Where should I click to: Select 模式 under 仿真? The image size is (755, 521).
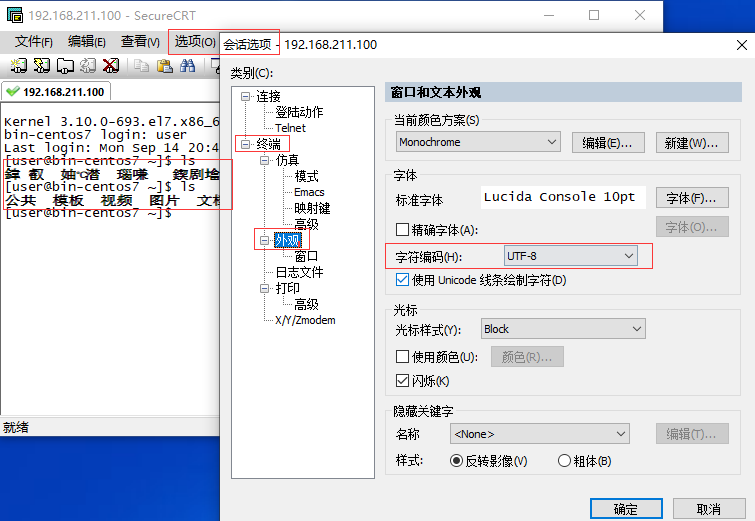[x=306, y=176]
